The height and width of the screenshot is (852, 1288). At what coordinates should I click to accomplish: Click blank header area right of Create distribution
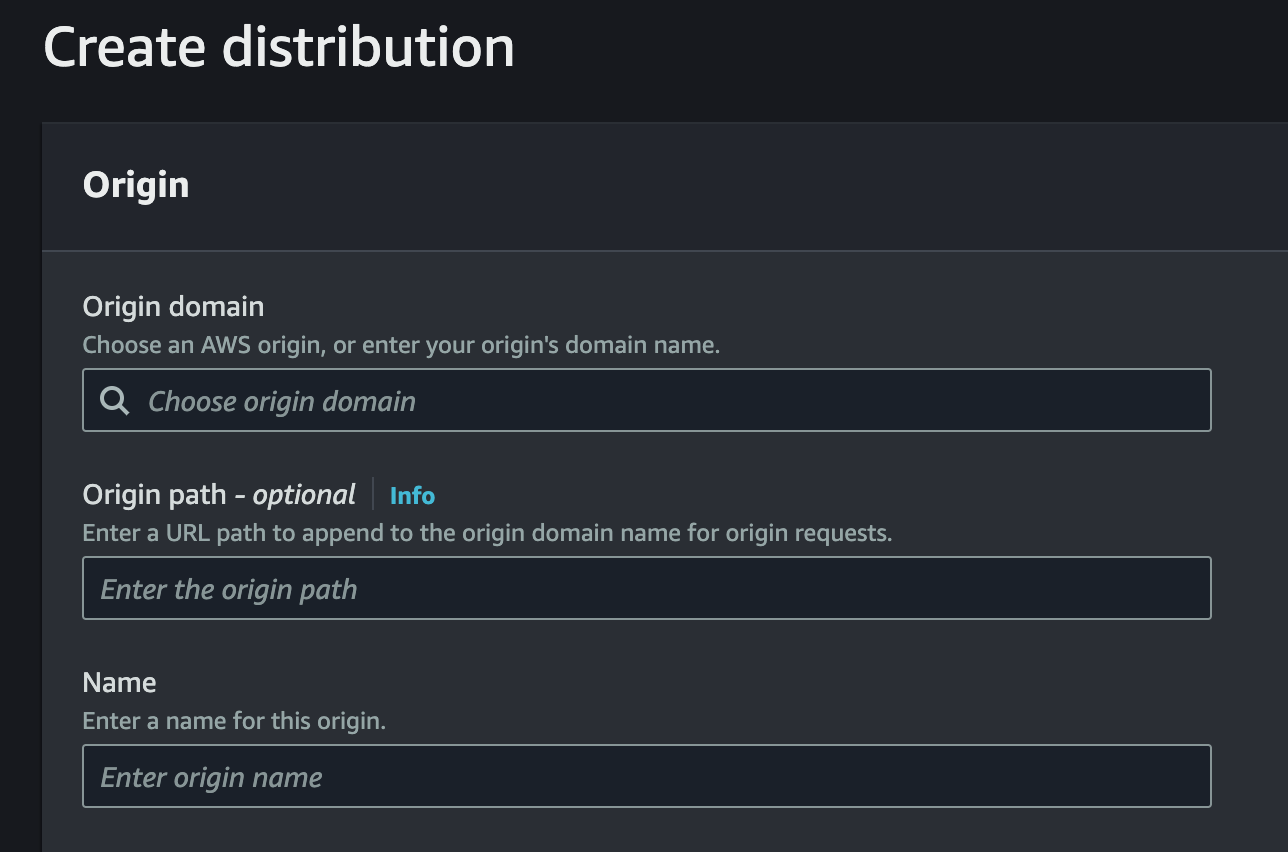point(900,50)
